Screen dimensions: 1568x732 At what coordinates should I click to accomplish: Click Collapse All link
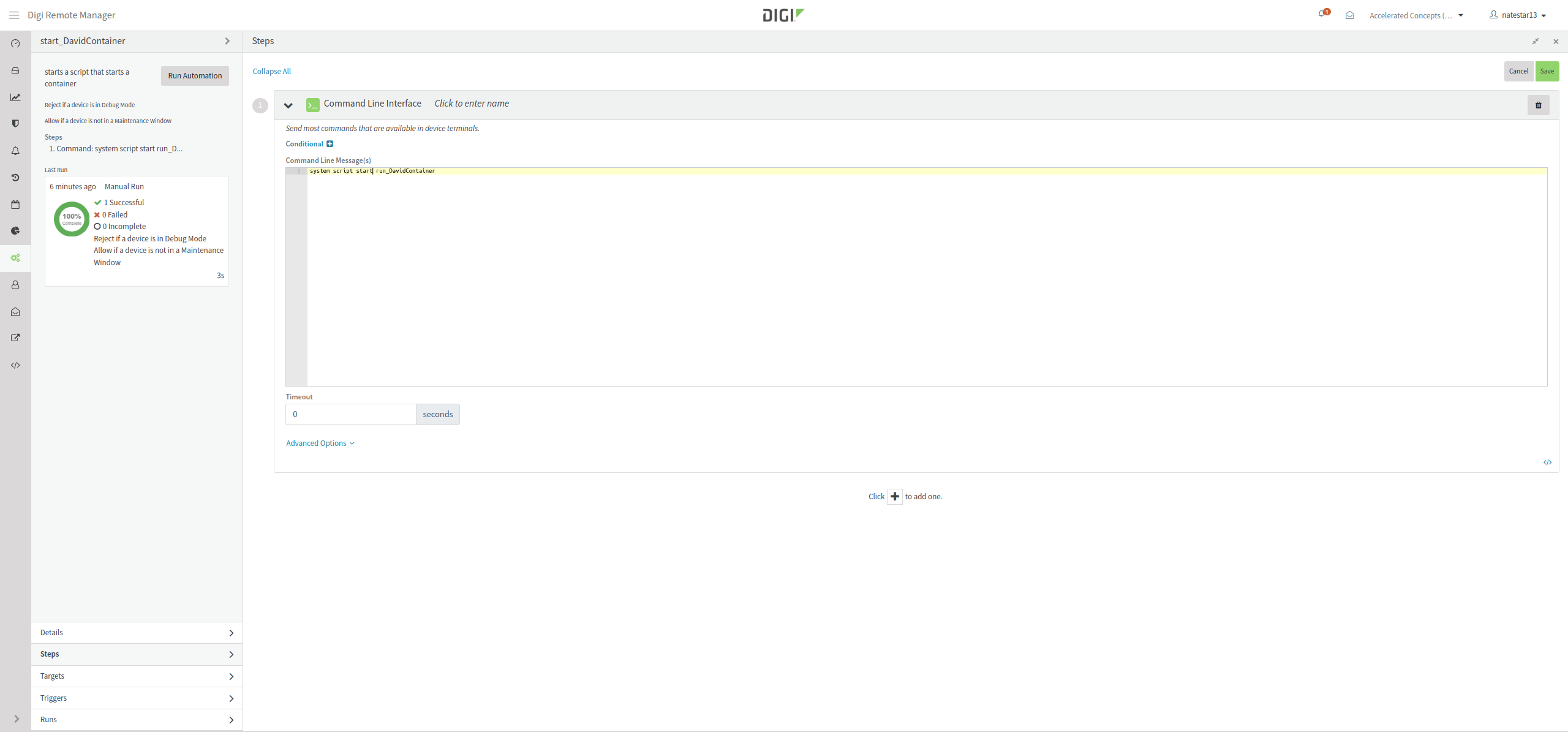pyautogui.click(x=272, y=71)
